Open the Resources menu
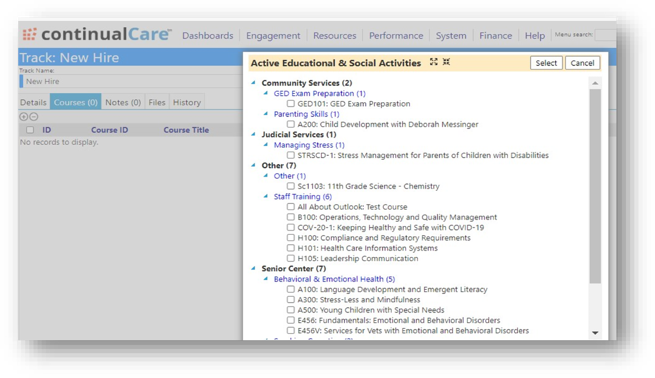The image size is (655, 378). pyautogui.click(x=335, y=36)
